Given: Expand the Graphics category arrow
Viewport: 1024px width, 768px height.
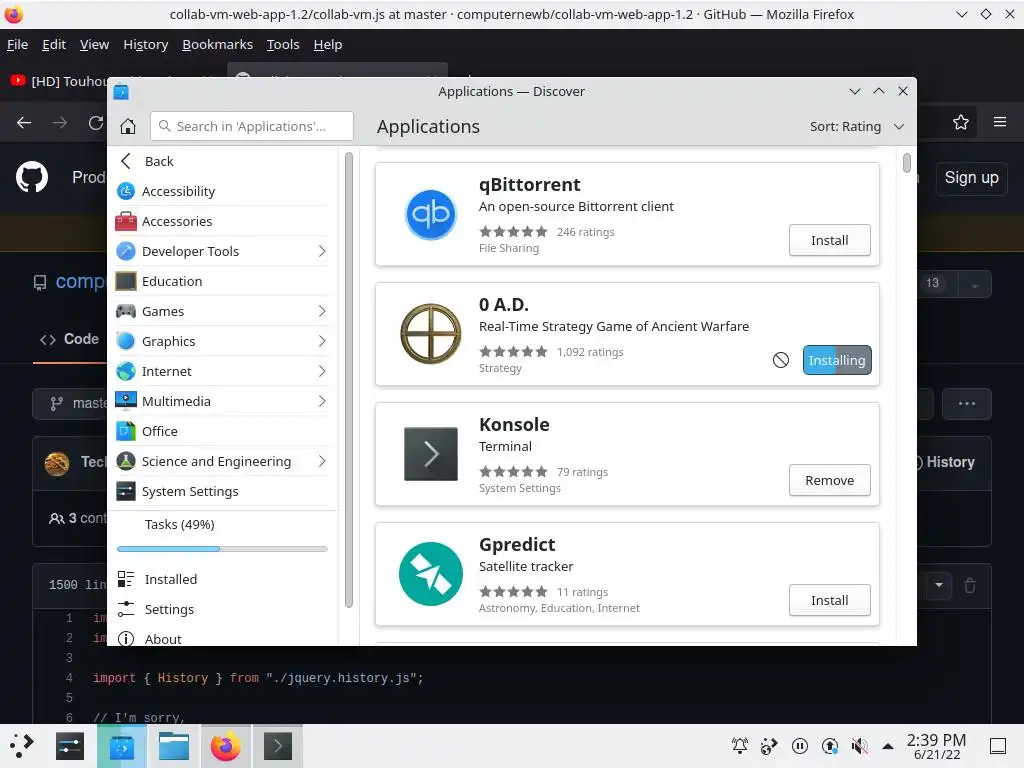Looking at the screenshot, I should tap(322, 341).
